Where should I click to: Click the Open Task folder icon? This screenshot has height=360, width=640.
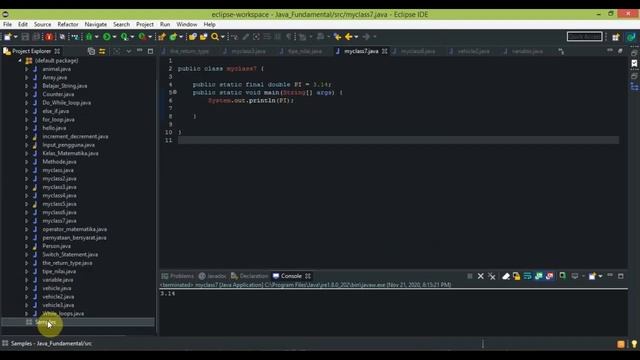203,37
